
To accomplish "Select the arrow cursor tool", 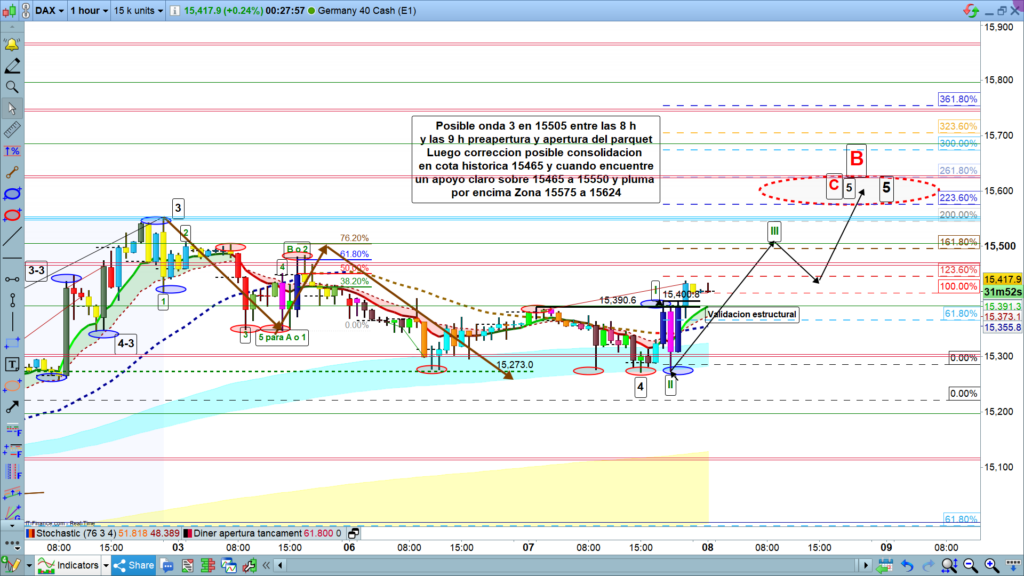I will pos(13,108).
